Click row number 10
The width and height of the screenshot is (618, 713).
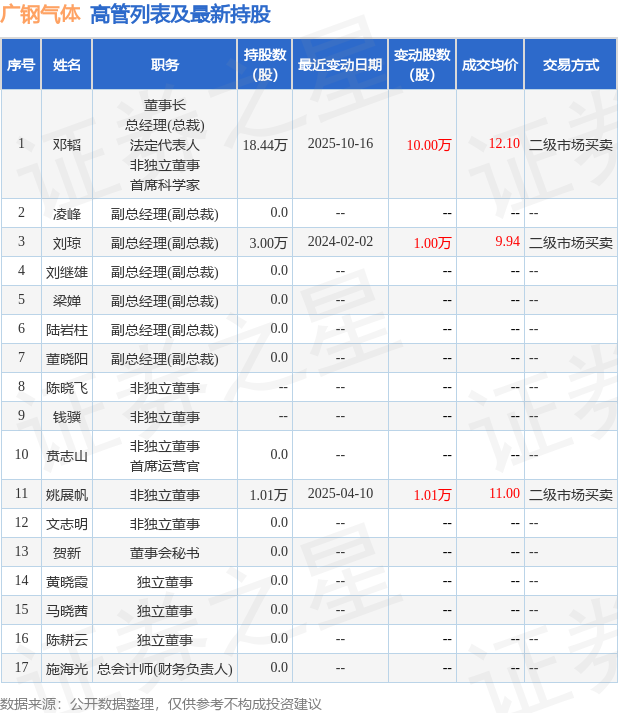pos(21,454)
